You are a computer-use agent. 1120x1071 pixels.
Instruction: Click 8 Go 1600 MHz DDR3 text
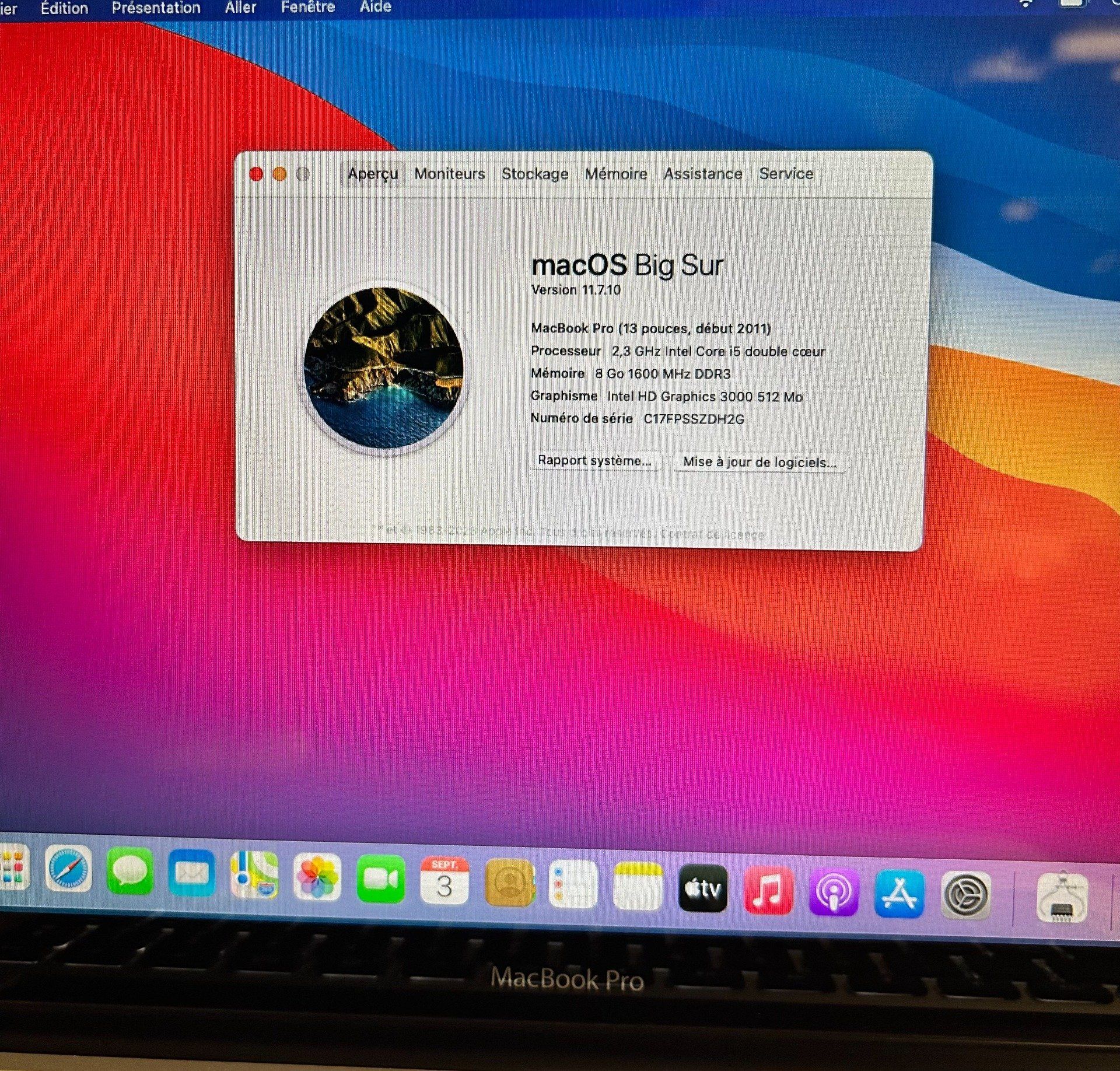(x=663, y=374)
